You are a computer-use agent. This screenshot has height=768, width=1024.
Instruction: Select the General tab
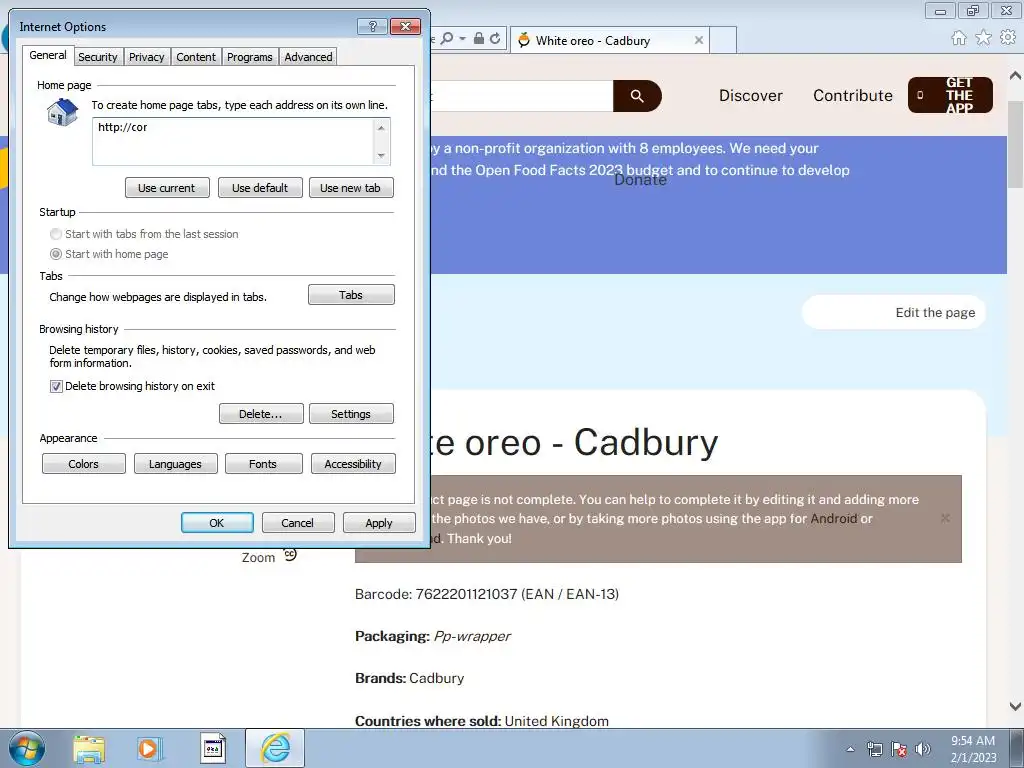pos(48,55)
